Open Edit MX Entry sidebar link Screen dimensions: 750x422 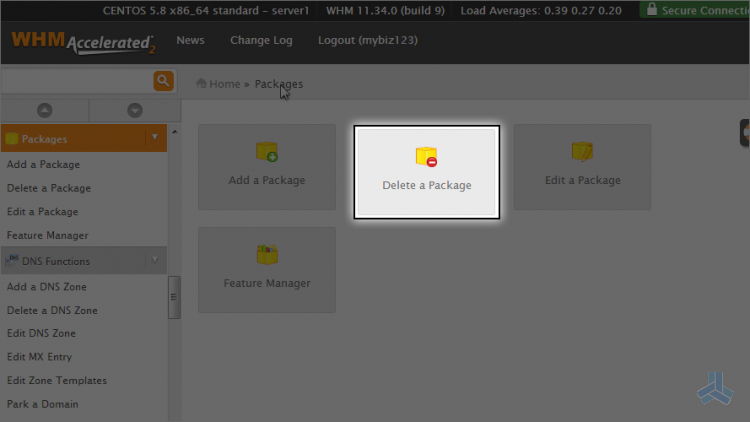(39, 357)
